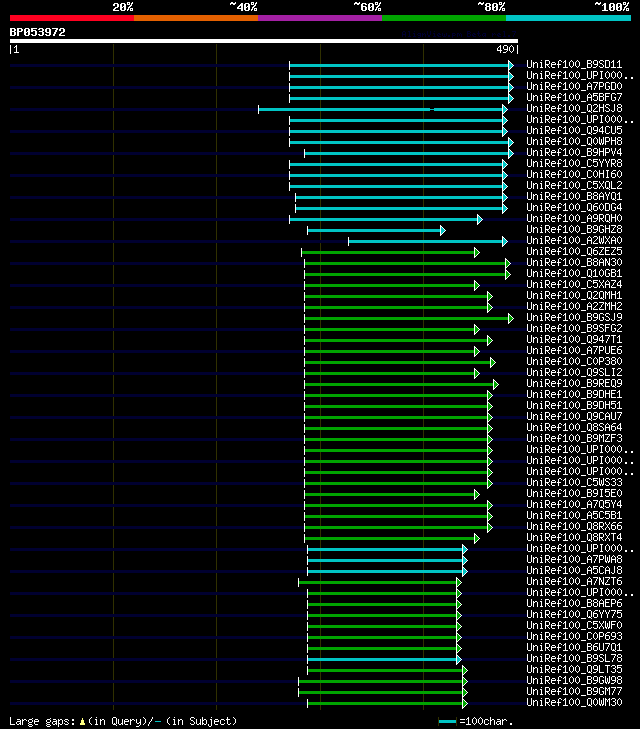
Task: Click the UniRef100_B9REQ9 label
Action: [574, 384]
